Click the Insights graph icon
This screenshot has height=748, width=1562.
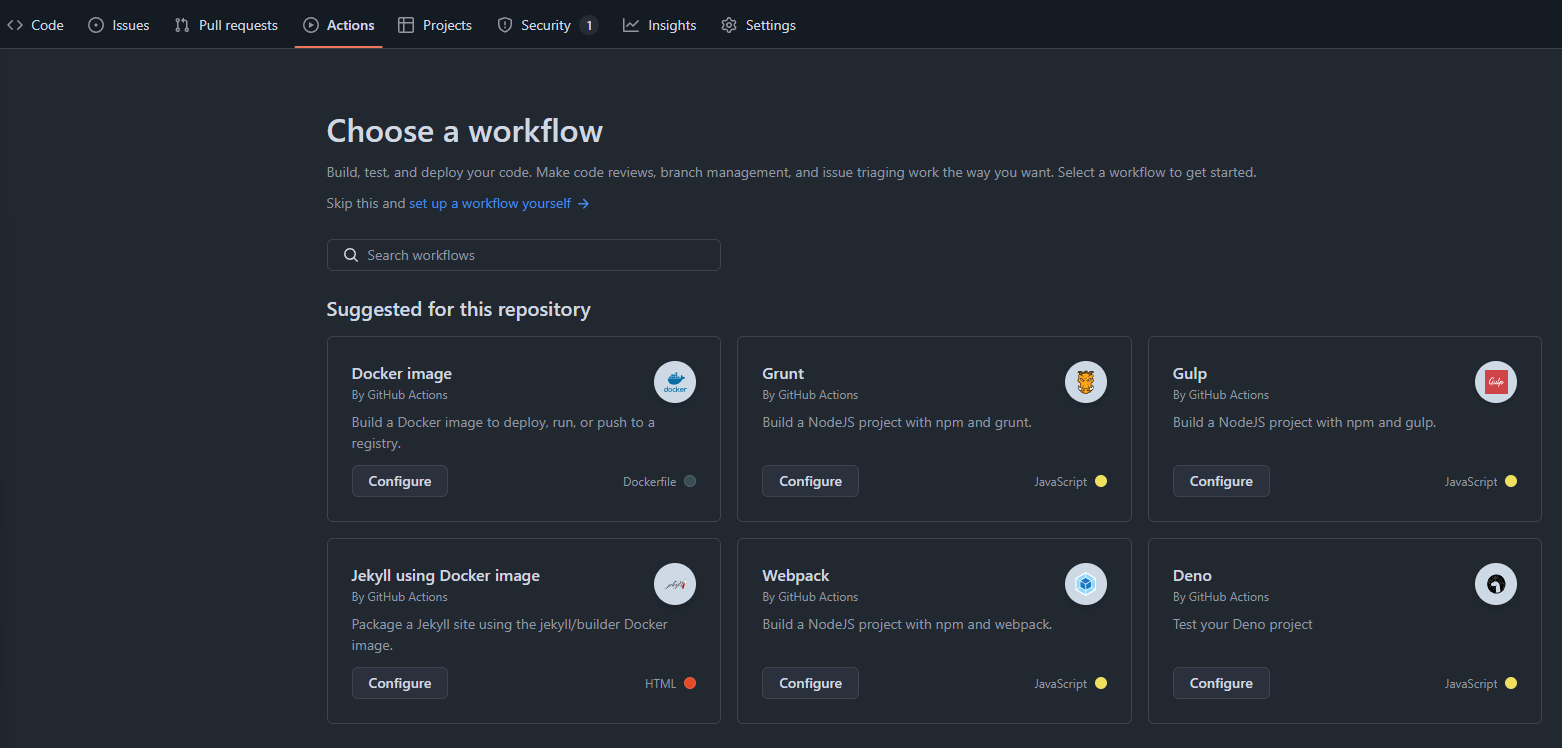pos(631,25)
